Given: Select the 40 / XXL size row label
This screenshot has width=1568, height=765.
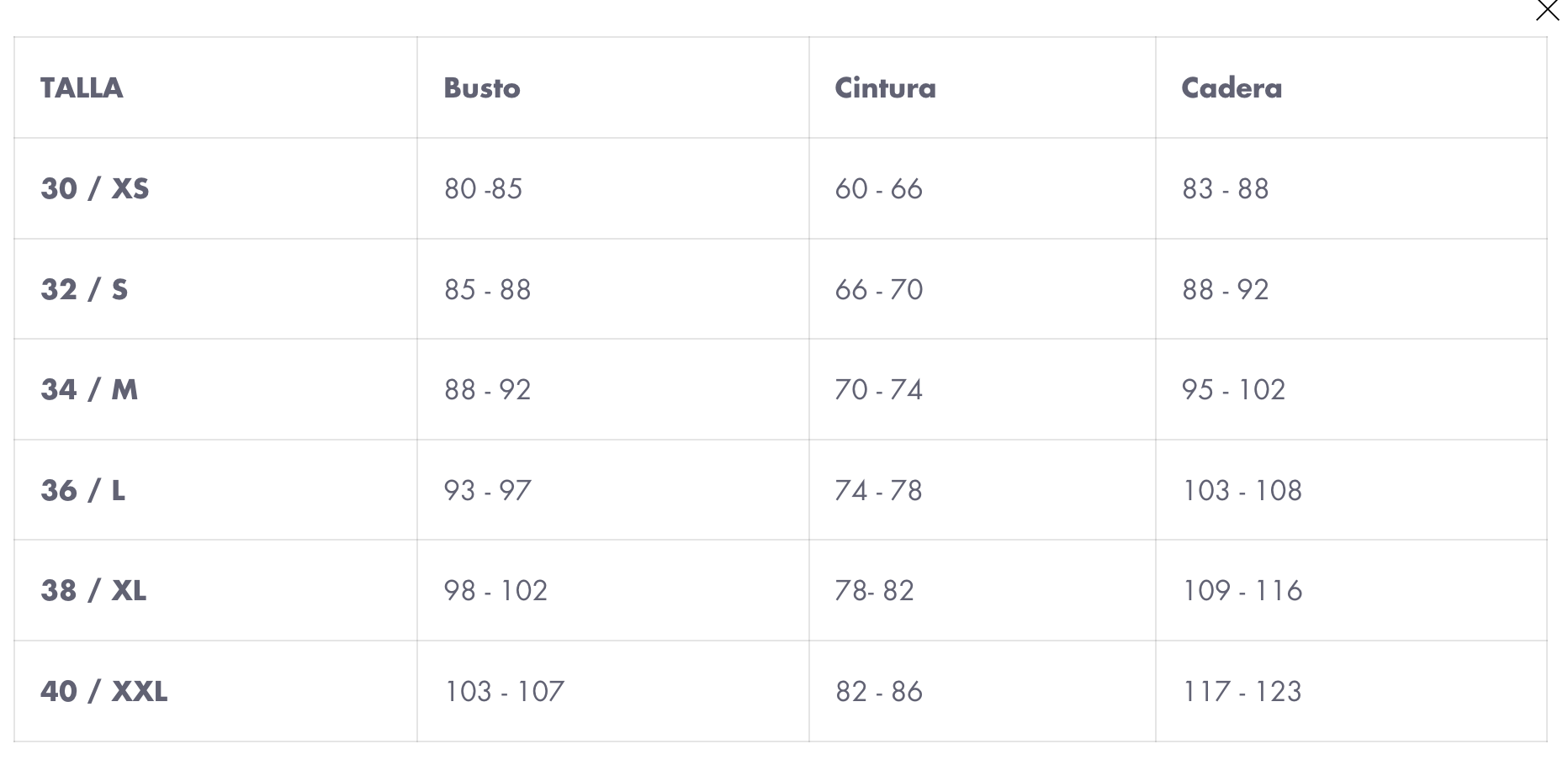Looking at the screenshot, I should pos(104,691).
